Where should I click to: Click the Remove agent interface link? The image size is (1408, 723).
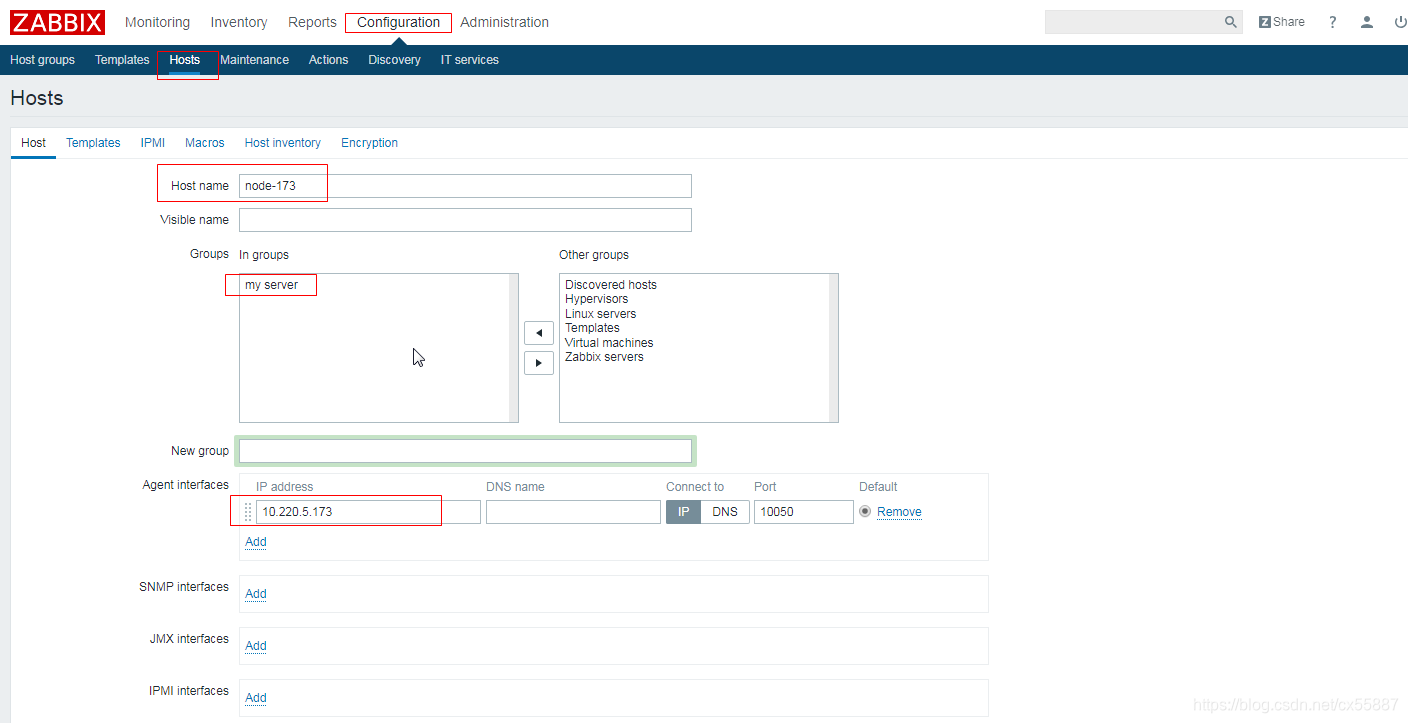(x=899, y=512)
